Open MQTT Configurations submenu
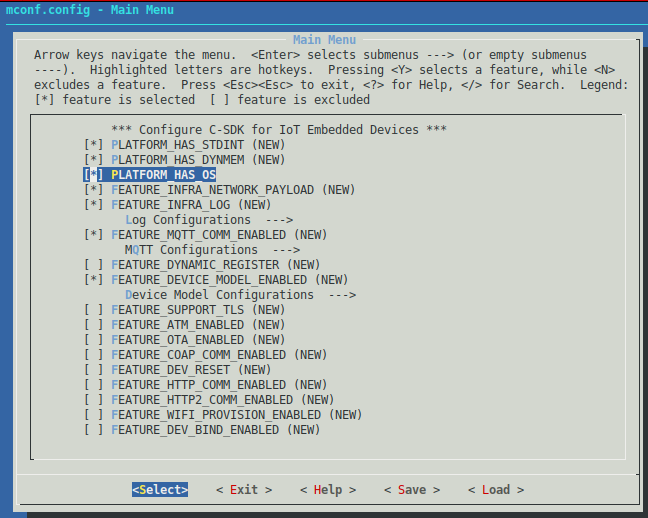Screen dimensions: 648x518 pyautogui.click(x=212, y=250)
